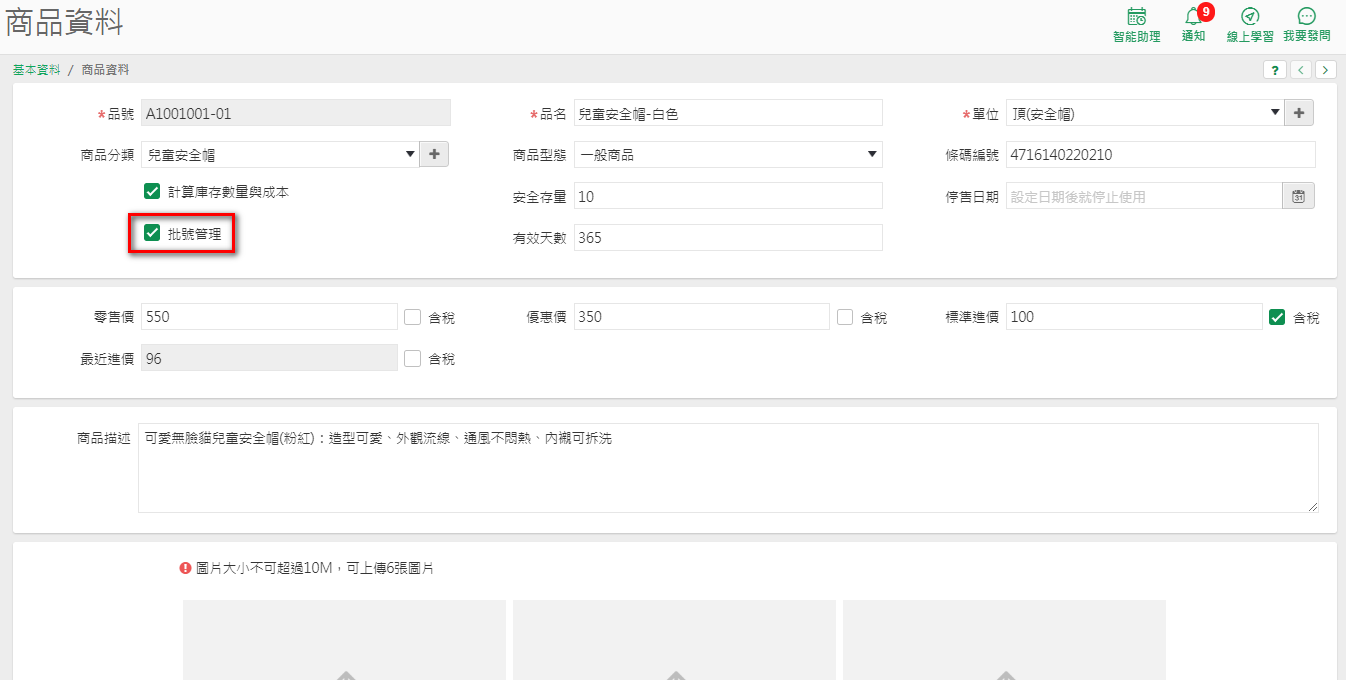The width and height of the screenshot is (1346, 680).
Task: Click the 零售價 input field
Action: click(x=269, y=317)
